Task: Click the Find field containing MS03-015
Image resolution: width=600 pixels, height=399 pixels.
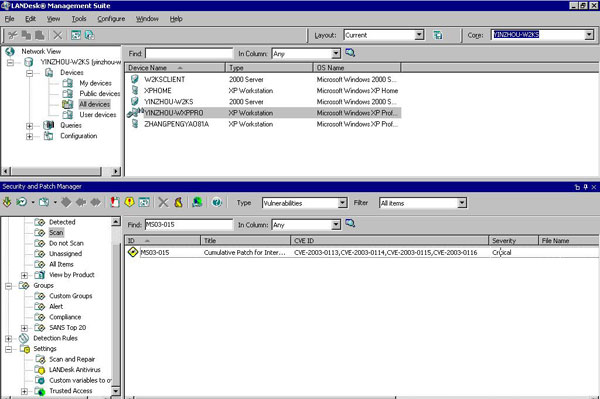Action: [189, 224]
